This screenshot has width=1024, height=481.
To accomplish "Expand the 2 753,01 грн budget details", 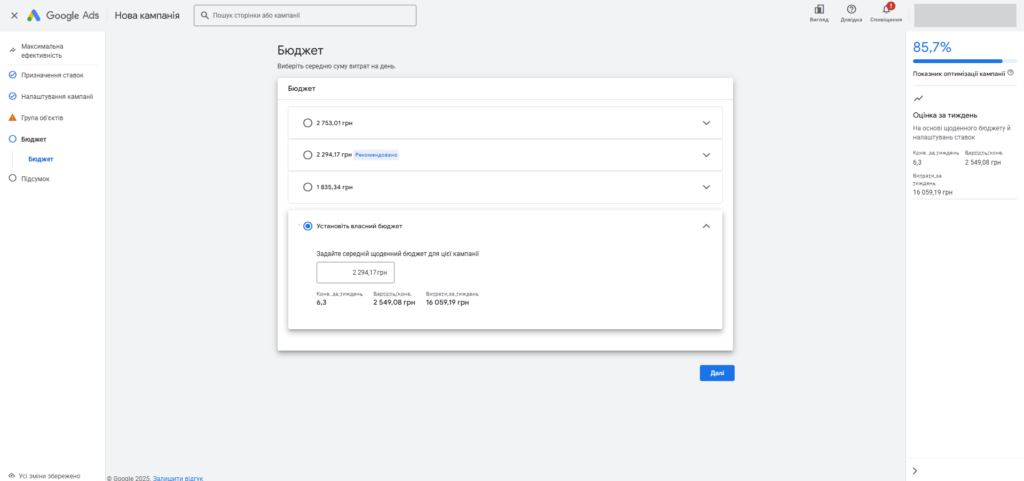I will [x=706, y=123].
